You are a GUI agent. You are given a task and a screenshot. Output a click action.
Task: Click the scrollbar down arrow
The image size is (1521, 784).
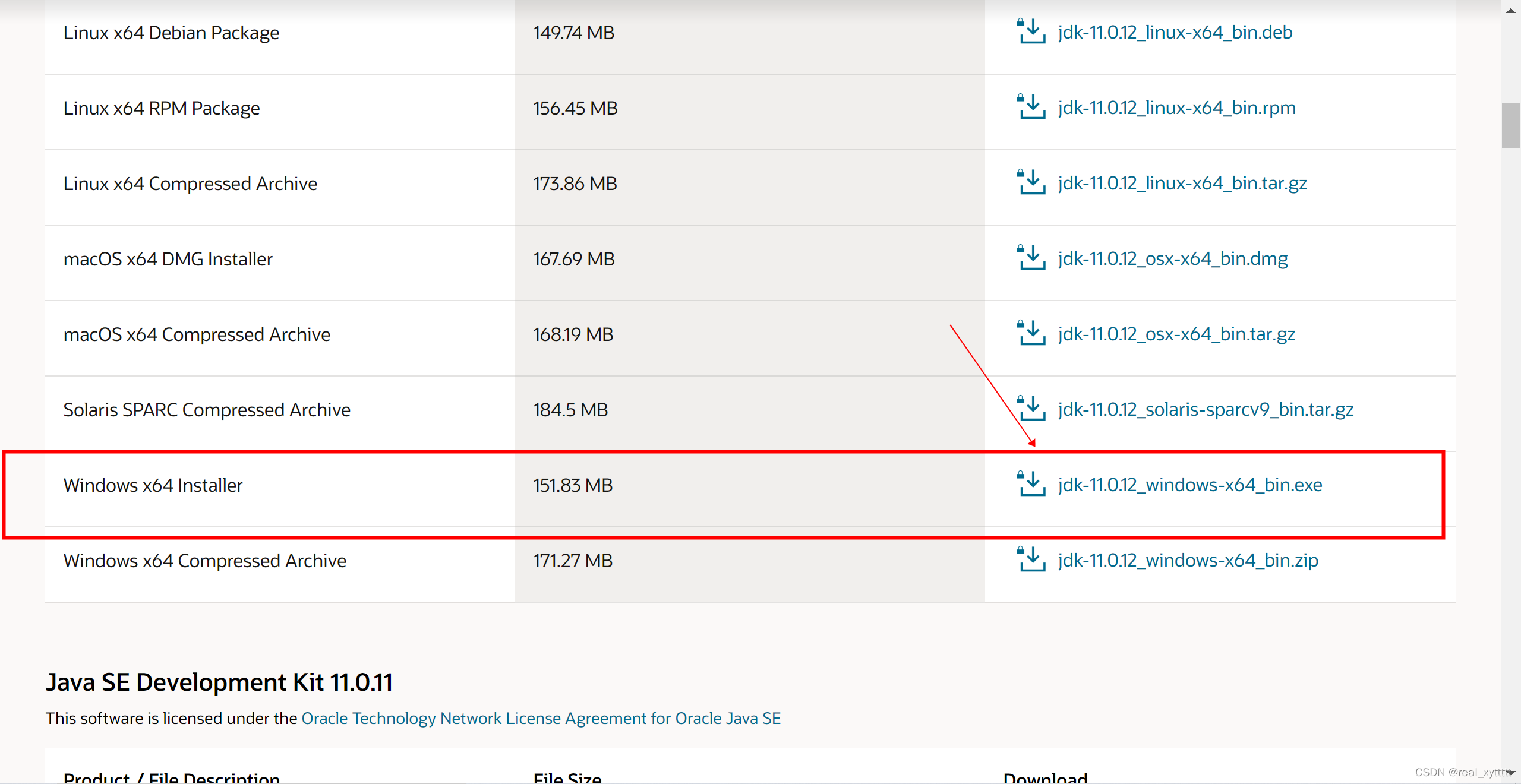[x=1510, y=773]
